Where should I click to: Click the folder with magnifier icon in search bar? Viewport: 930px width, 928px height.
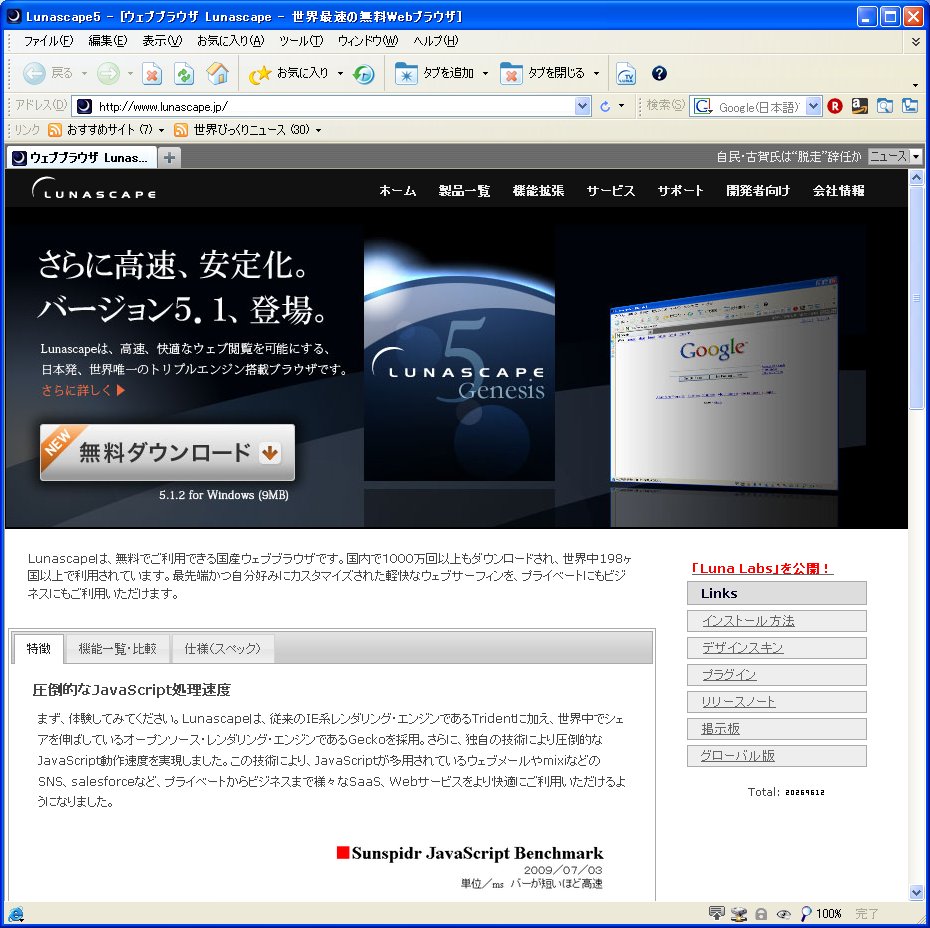click(884, 106)
